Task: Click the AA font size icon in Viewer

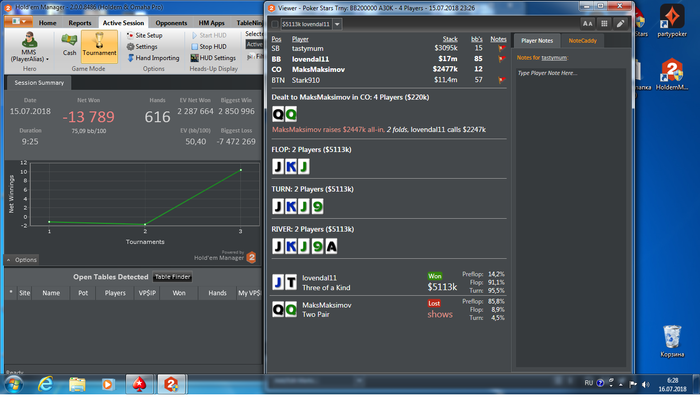Action: coord(588,24)
